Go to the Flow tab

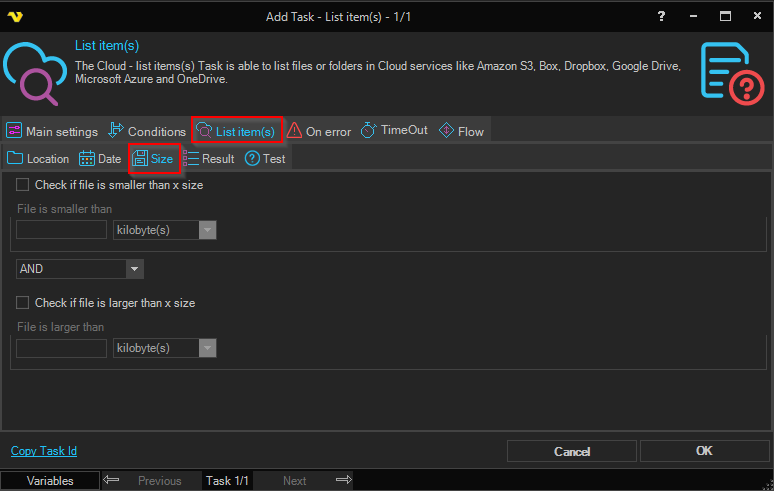[x=461, y=131]
